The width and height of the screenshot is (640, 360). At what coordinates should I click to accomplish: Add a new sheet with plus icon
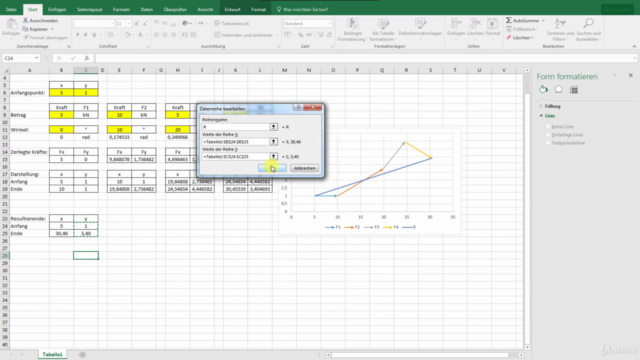pos(82,355)
